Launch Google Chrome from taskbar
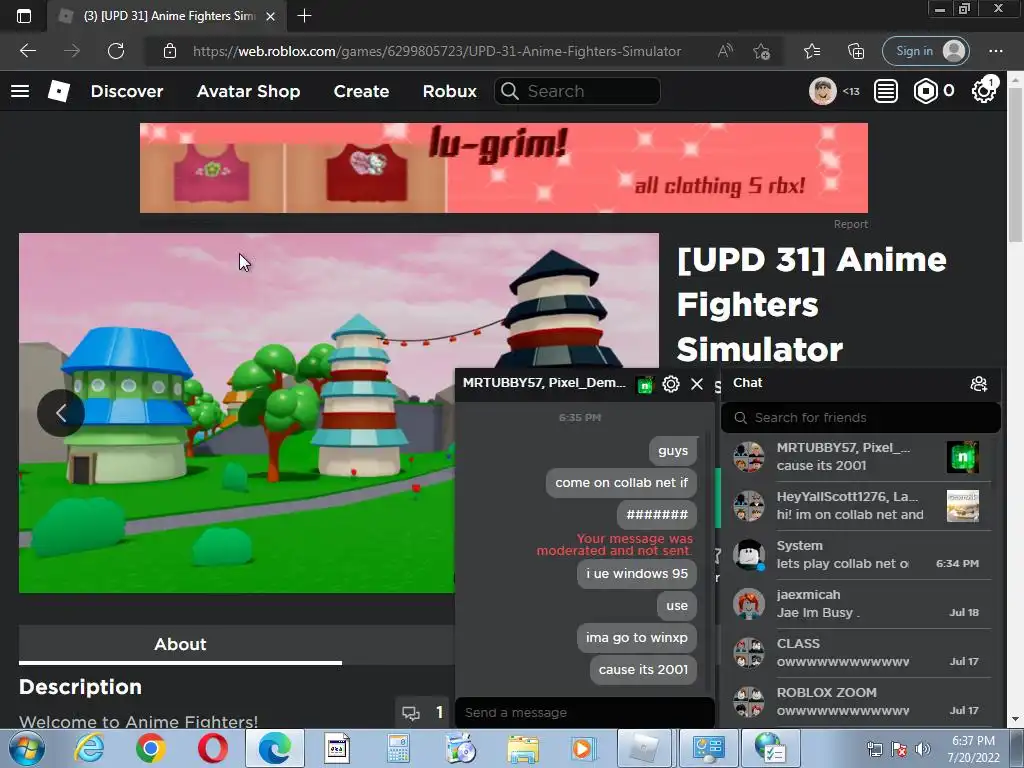 151,748
